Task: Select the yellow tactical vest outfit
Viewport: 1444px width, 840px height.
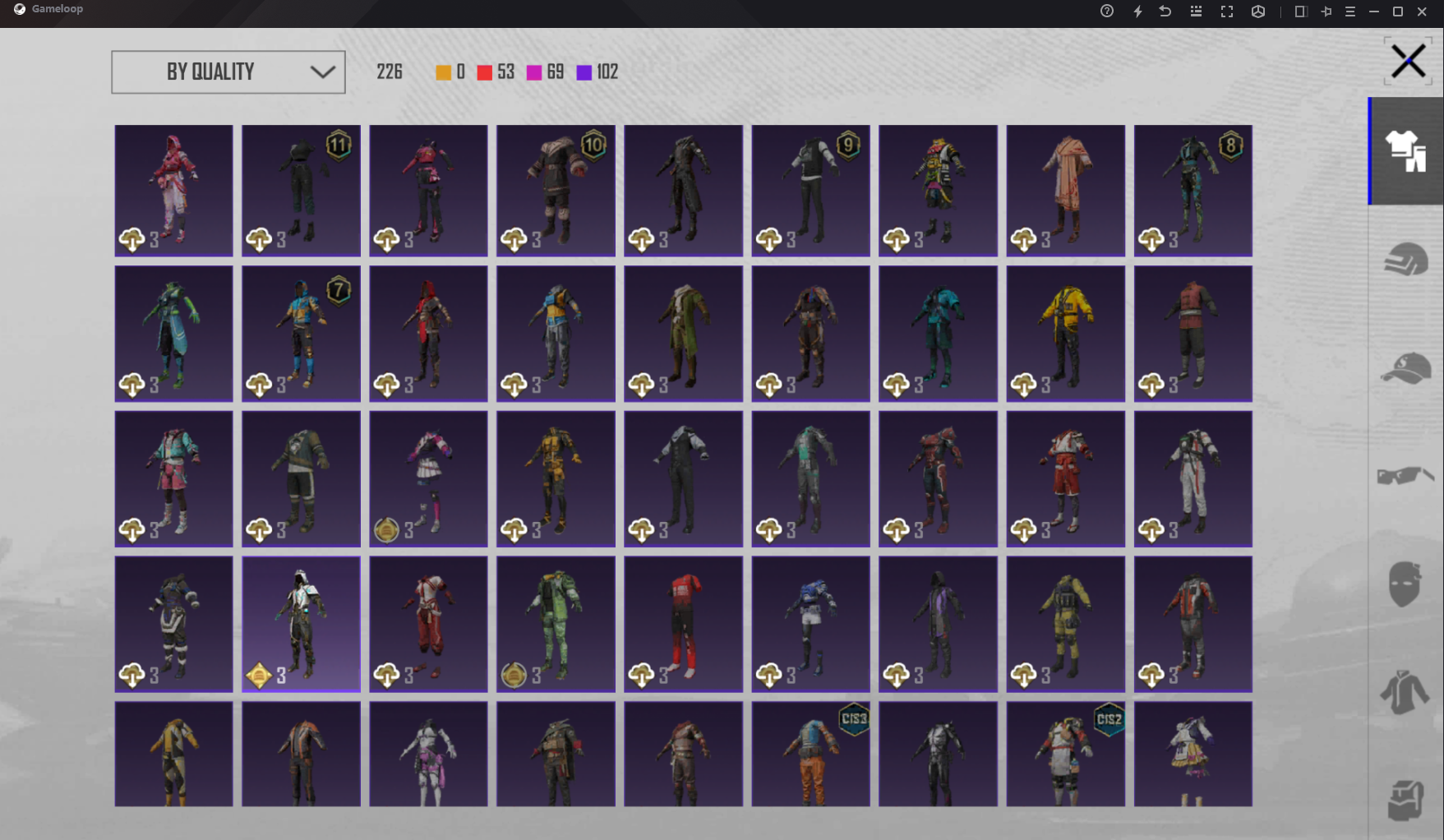Action: (1066, 625)
